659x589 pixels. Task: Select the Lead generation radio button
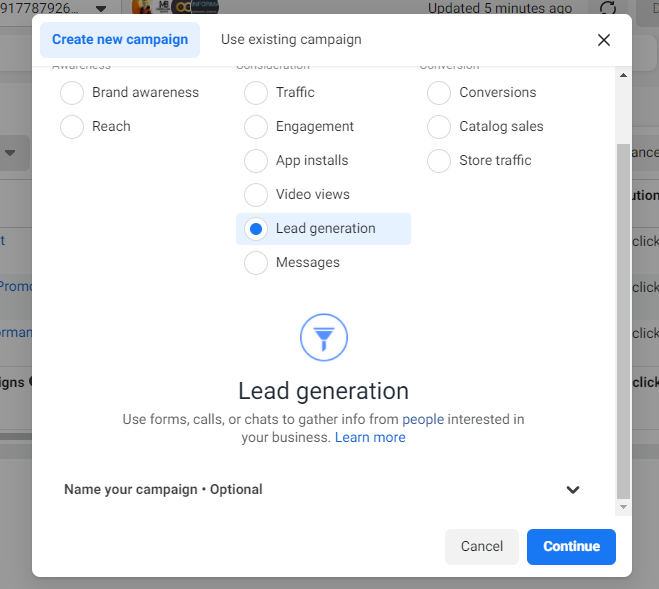click(x=256, y=229)
